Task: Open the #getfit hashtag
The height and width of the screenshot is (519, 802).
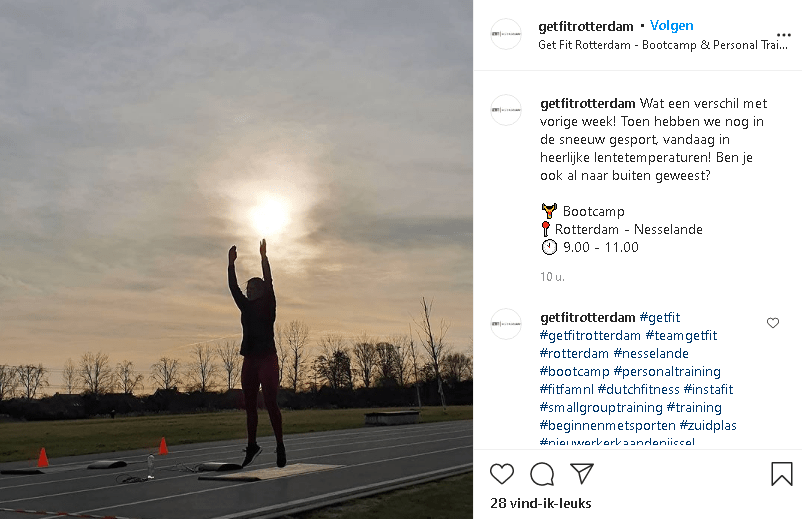Action: pos(660,318)
